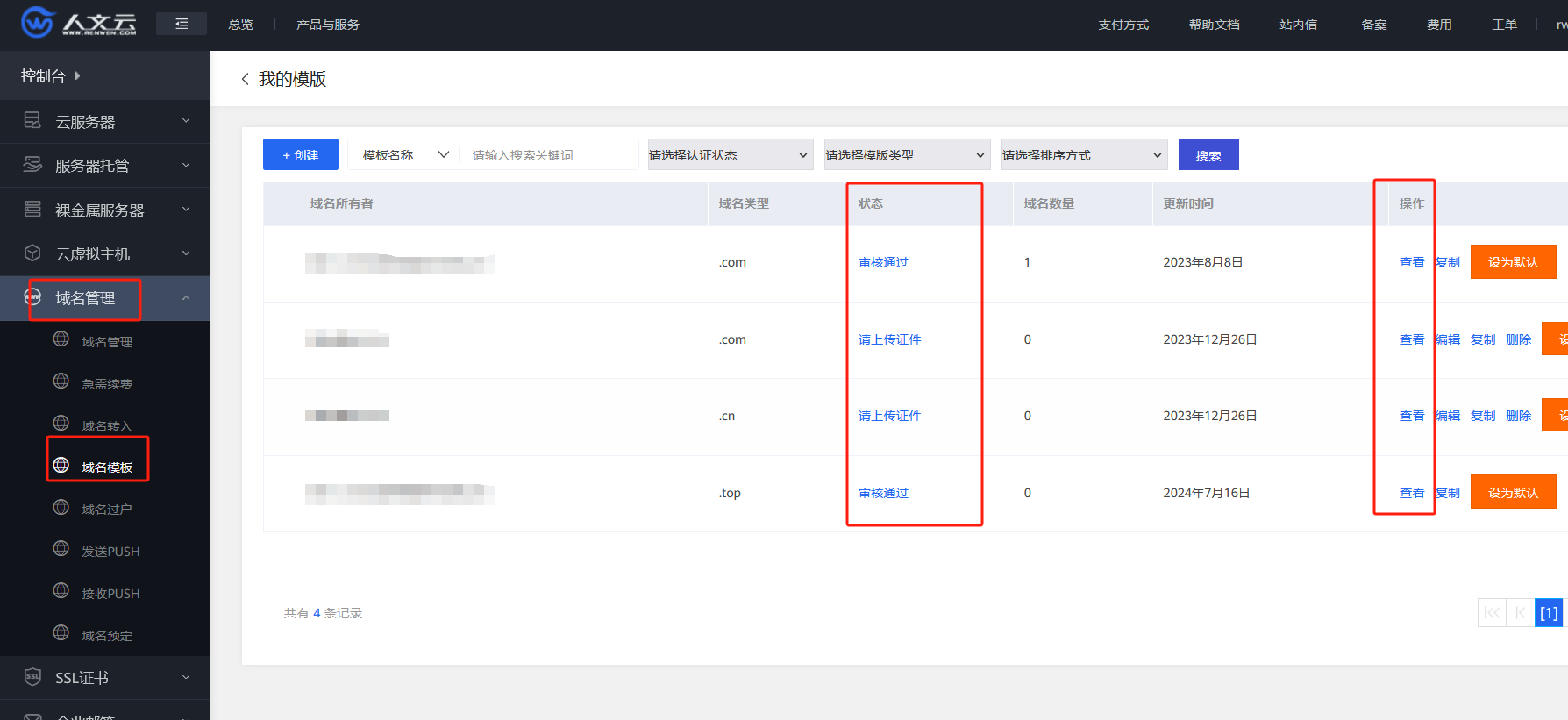Click the cloud virtual host cube icon
Image resolution: width=1568 pixels, height=720 pixels.
click(32, 253)
